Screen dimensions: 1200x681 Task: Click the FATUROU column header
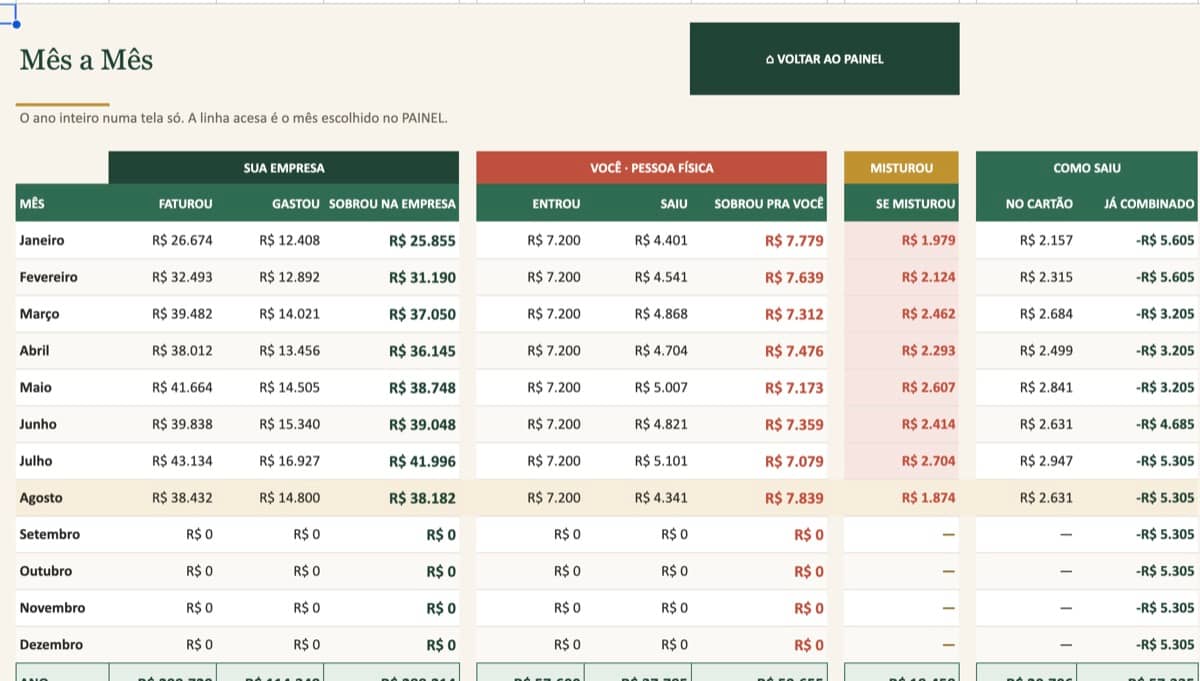pyautogui.click(x=185, y=204)
